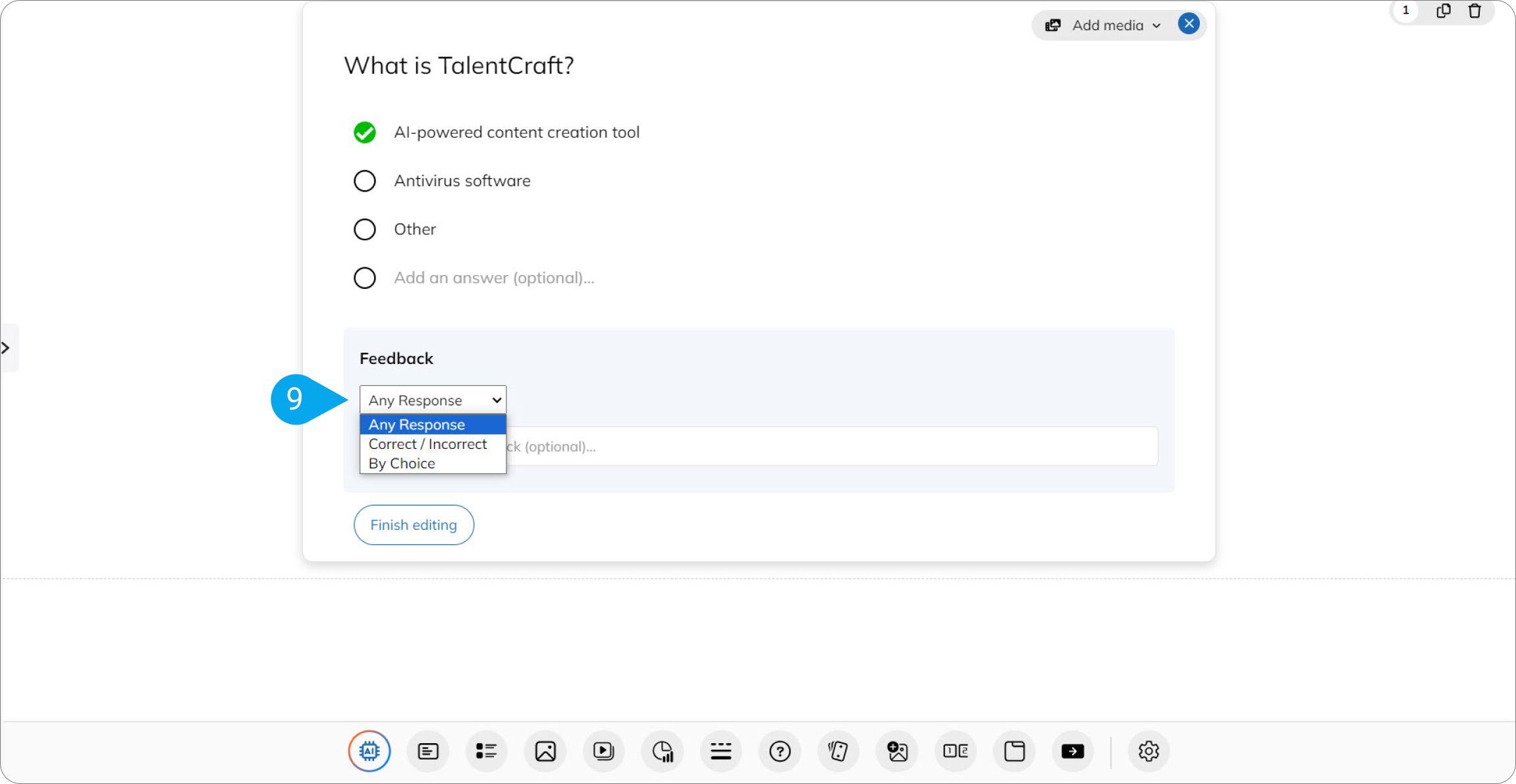Select radio beside Add an answer field
The width and height of the screenshot is (1516, 784).
click(365, 278)
